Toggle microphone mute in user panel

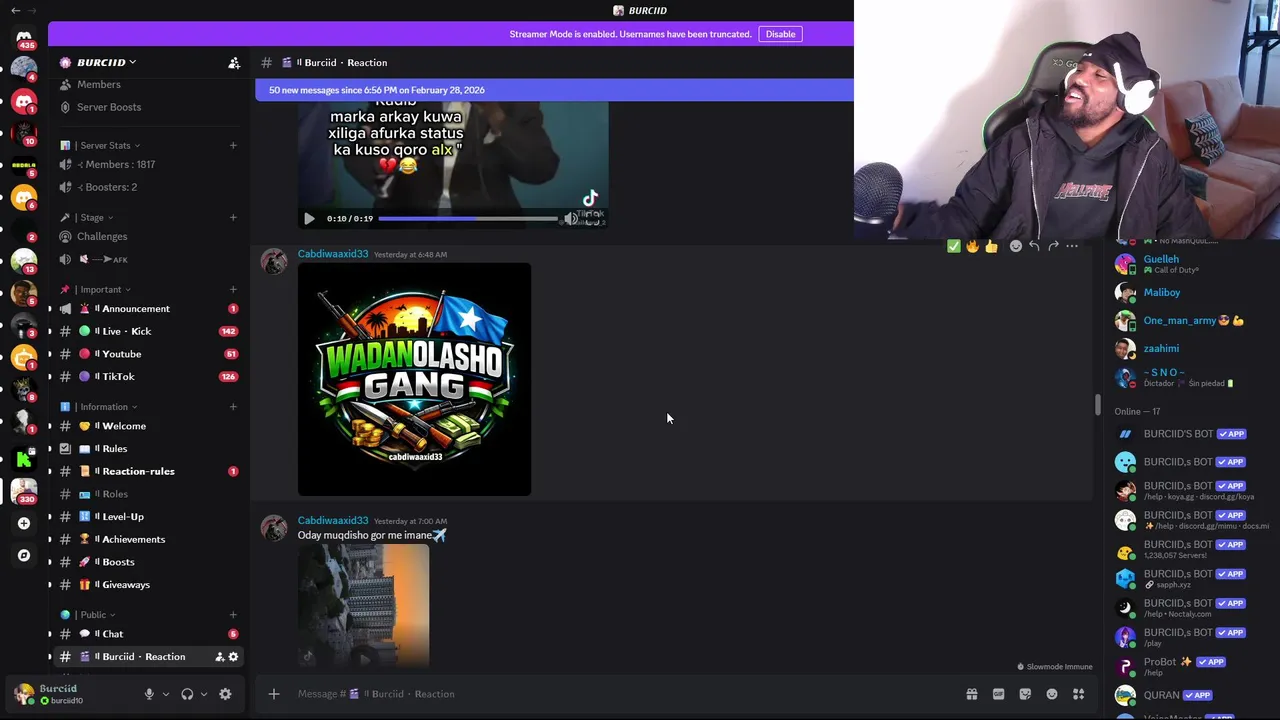(x=149, y=694)
